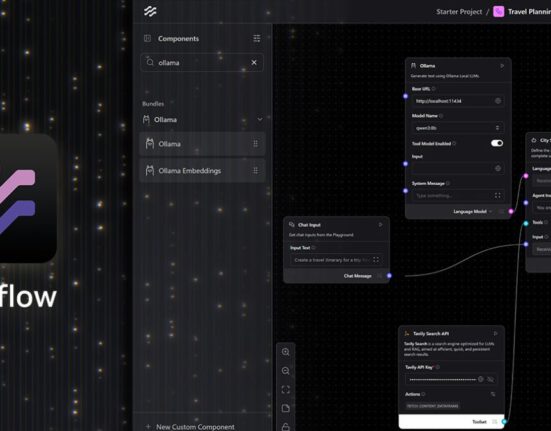Zoom out on the canvas
Viewport: 551px width, 431px height.
286,371
